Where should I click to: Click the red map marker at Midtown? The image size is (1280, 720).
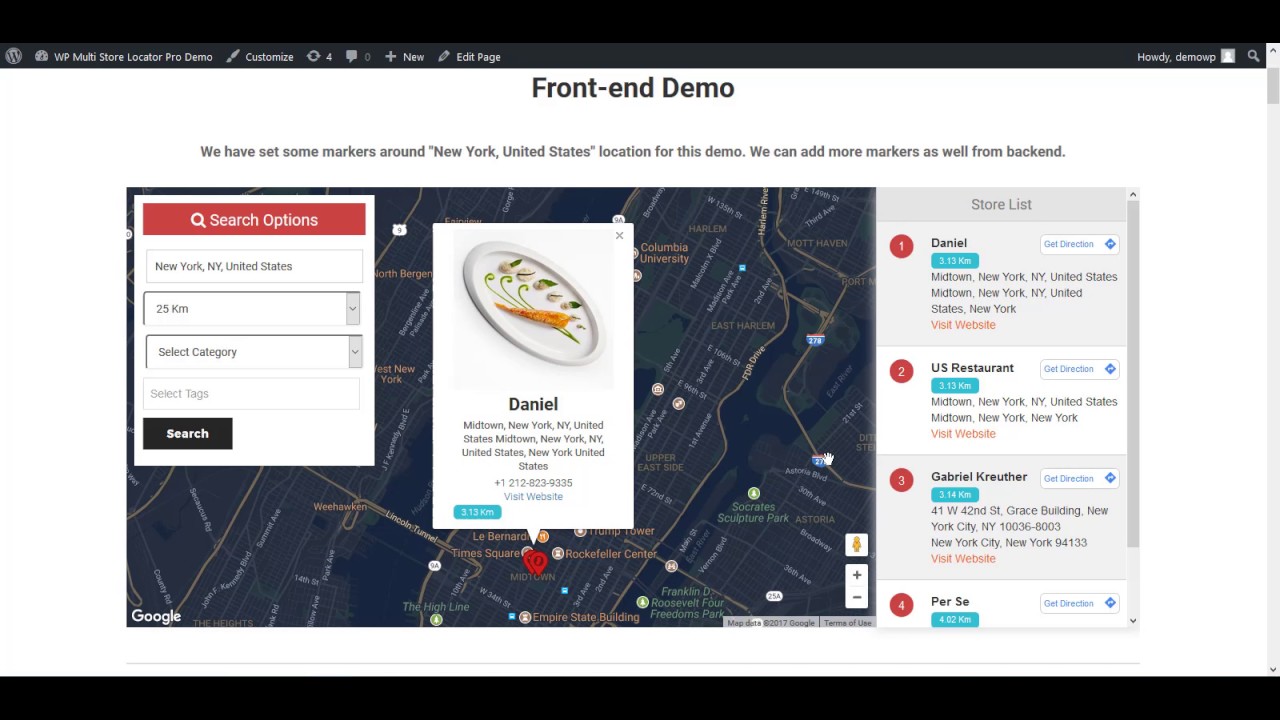[535, 562]
